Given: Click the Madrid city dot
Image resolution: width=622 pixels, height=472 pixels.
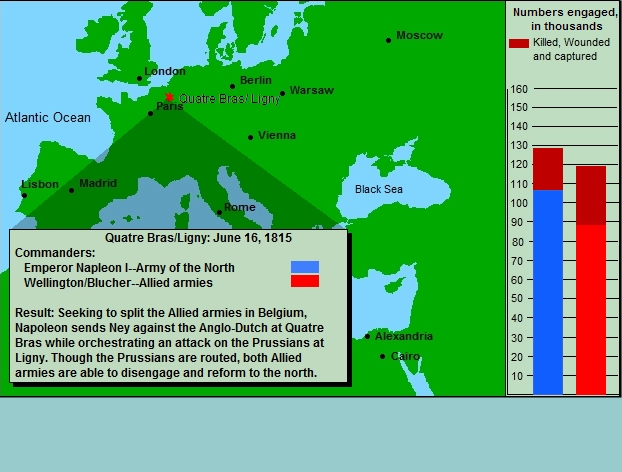Looking at the screenshot, I should [71, 190].
